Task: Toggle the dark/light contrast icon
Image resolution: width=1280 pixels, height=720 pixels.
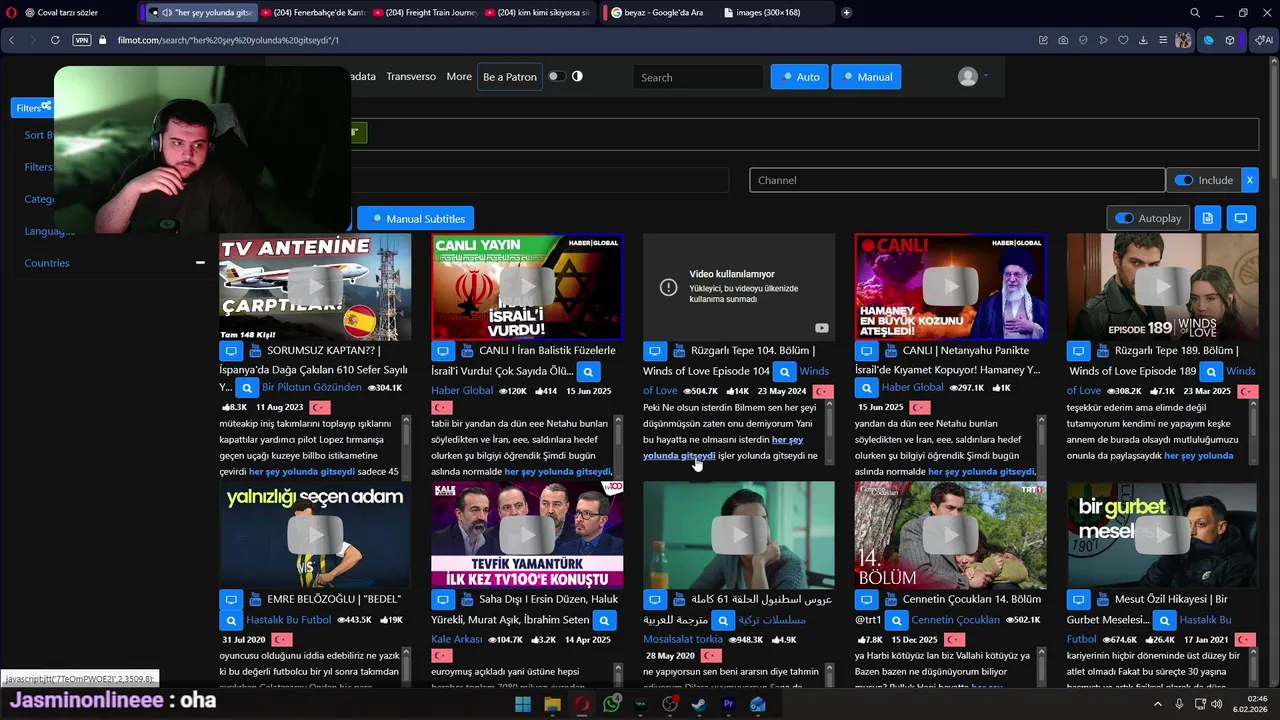Action: (577, 76)
